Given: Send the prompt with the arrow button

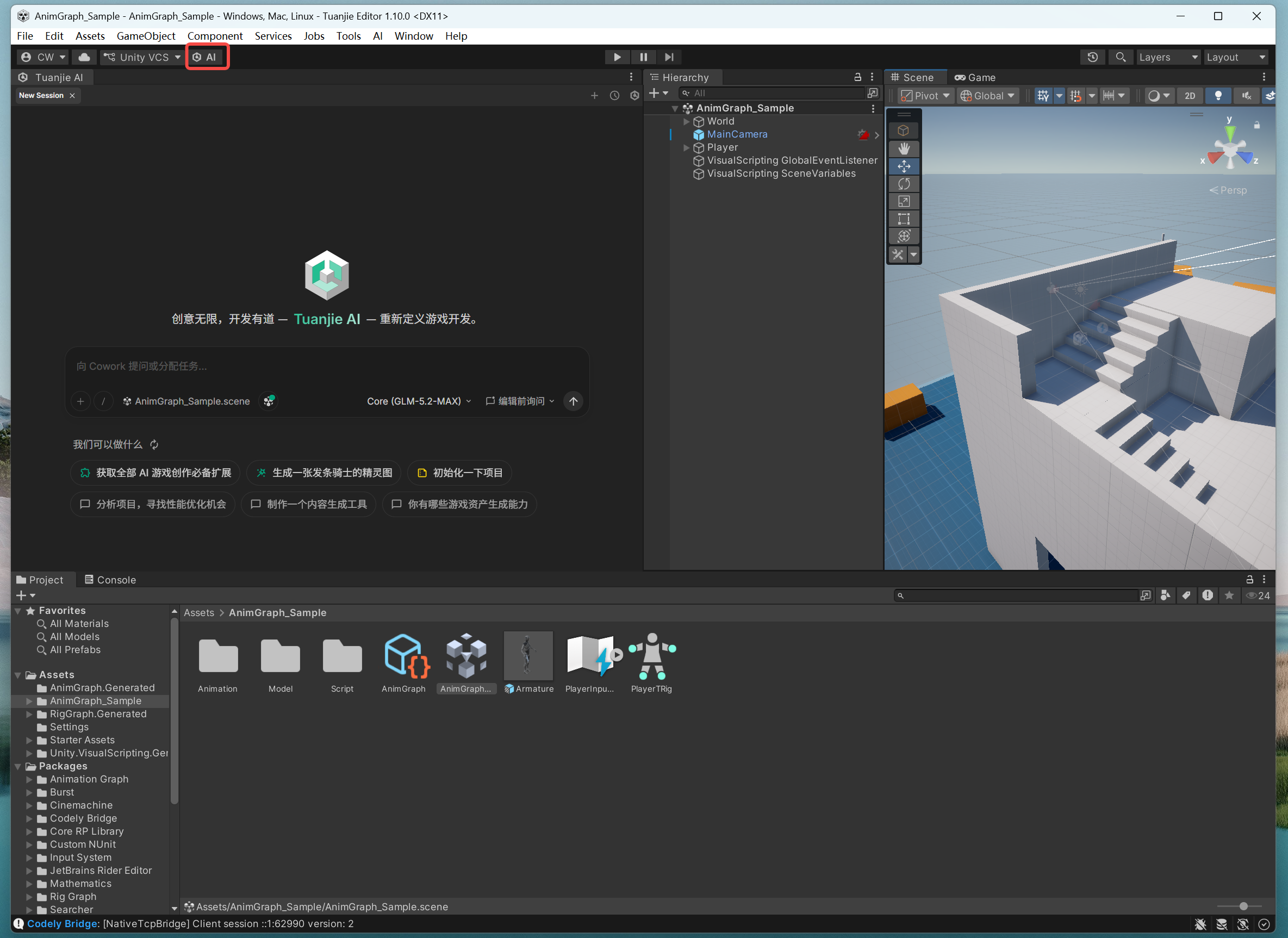Looking at the screenshot, I should pyautogui.click(x=574, y=401).
